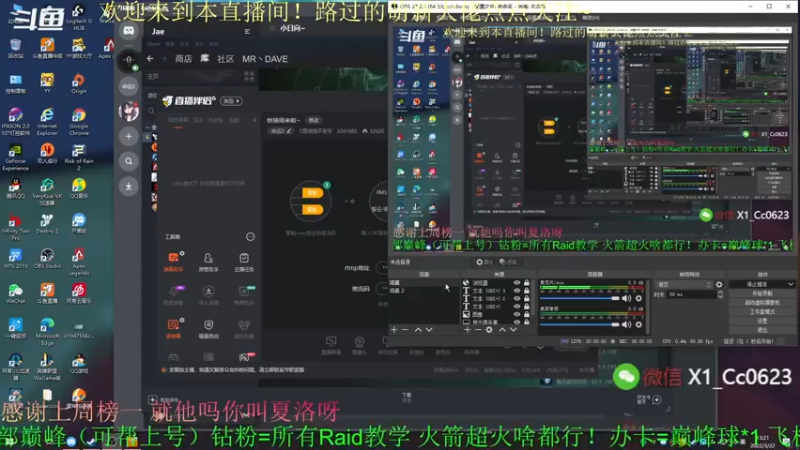Open the MR丶DAVE profile tab

pos(265,59)
